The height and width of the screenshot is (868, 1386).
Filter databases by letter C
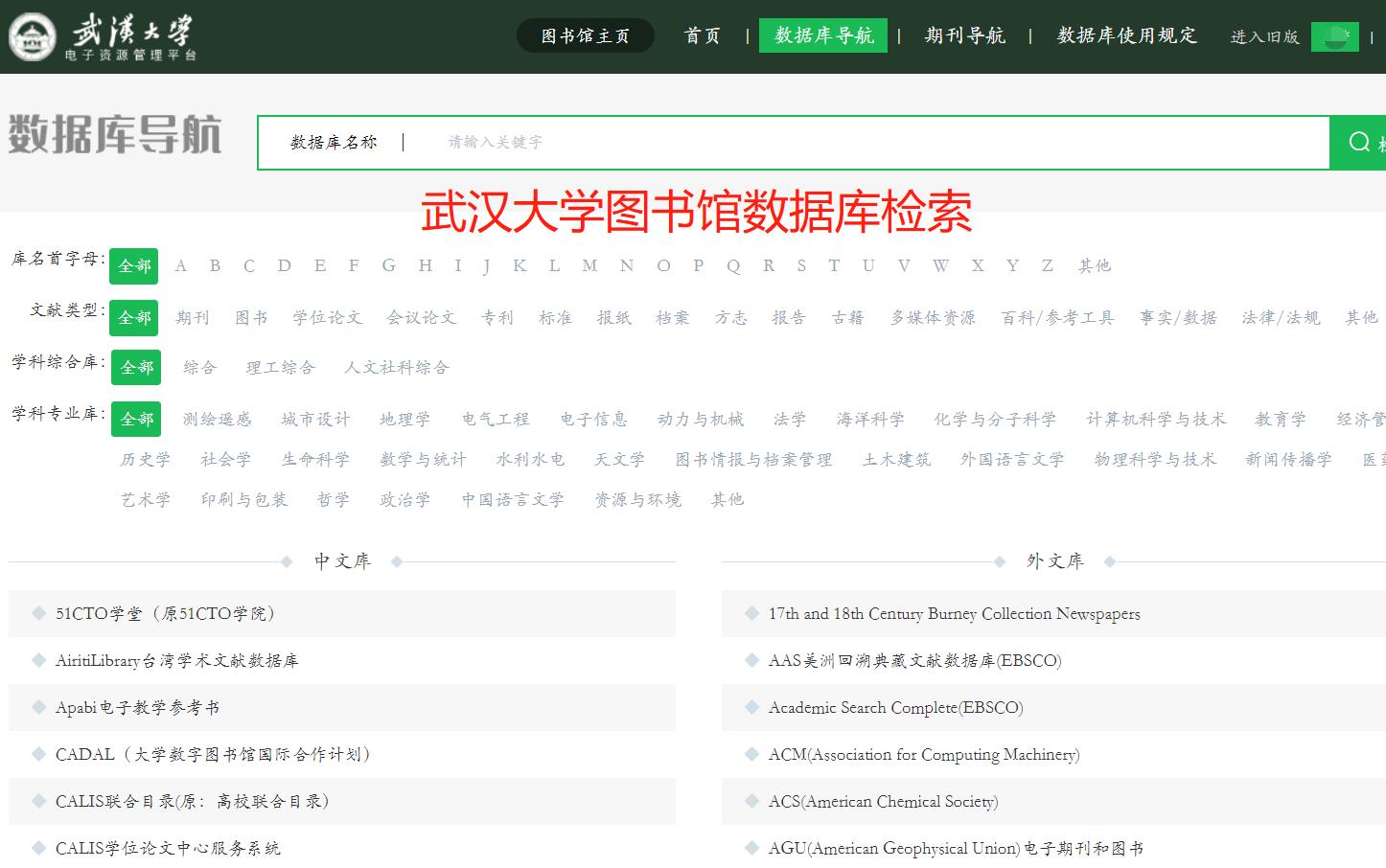249,265
